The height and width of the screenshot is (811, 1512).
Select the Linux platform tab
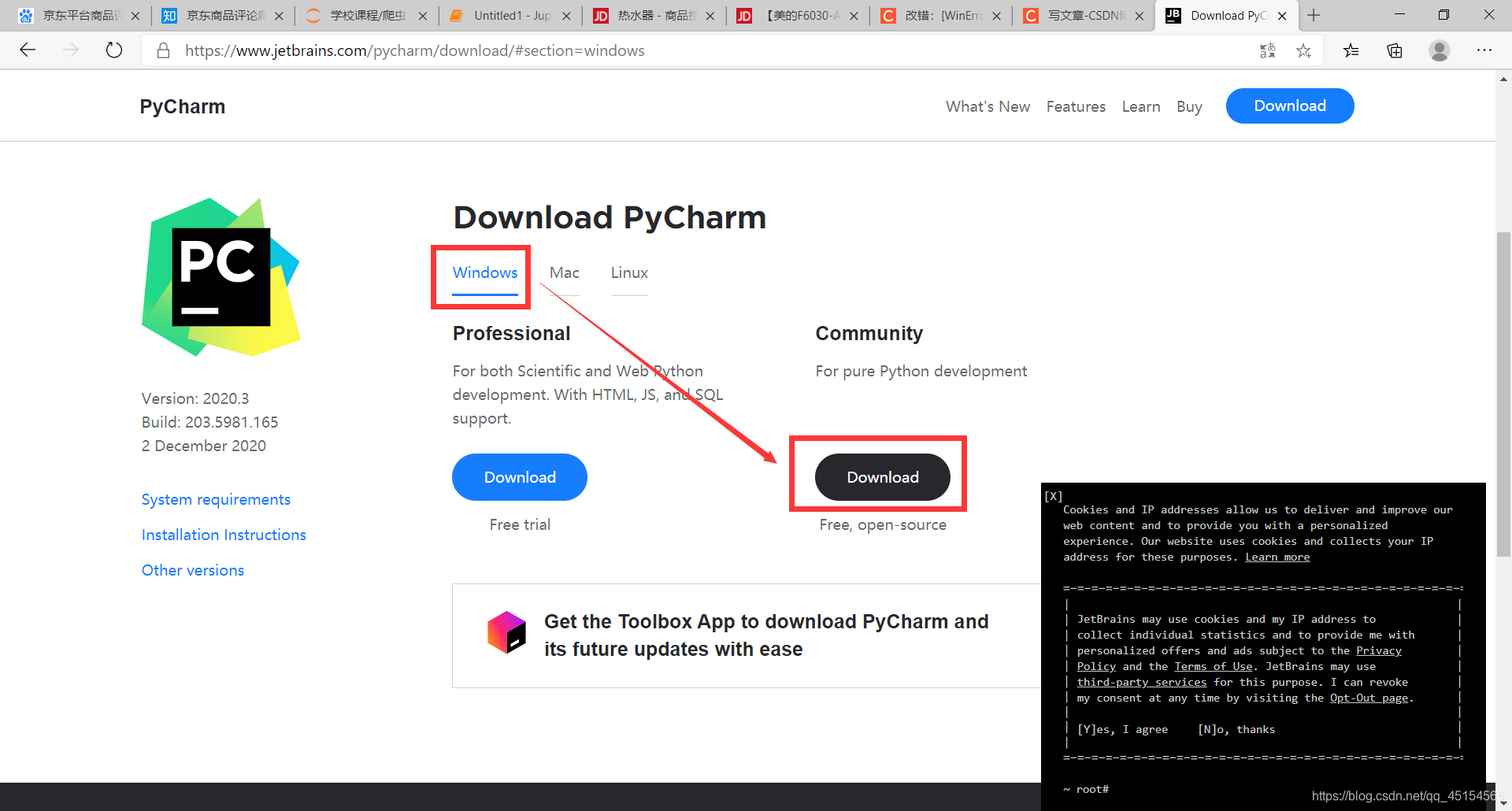[x=629, y=272]
